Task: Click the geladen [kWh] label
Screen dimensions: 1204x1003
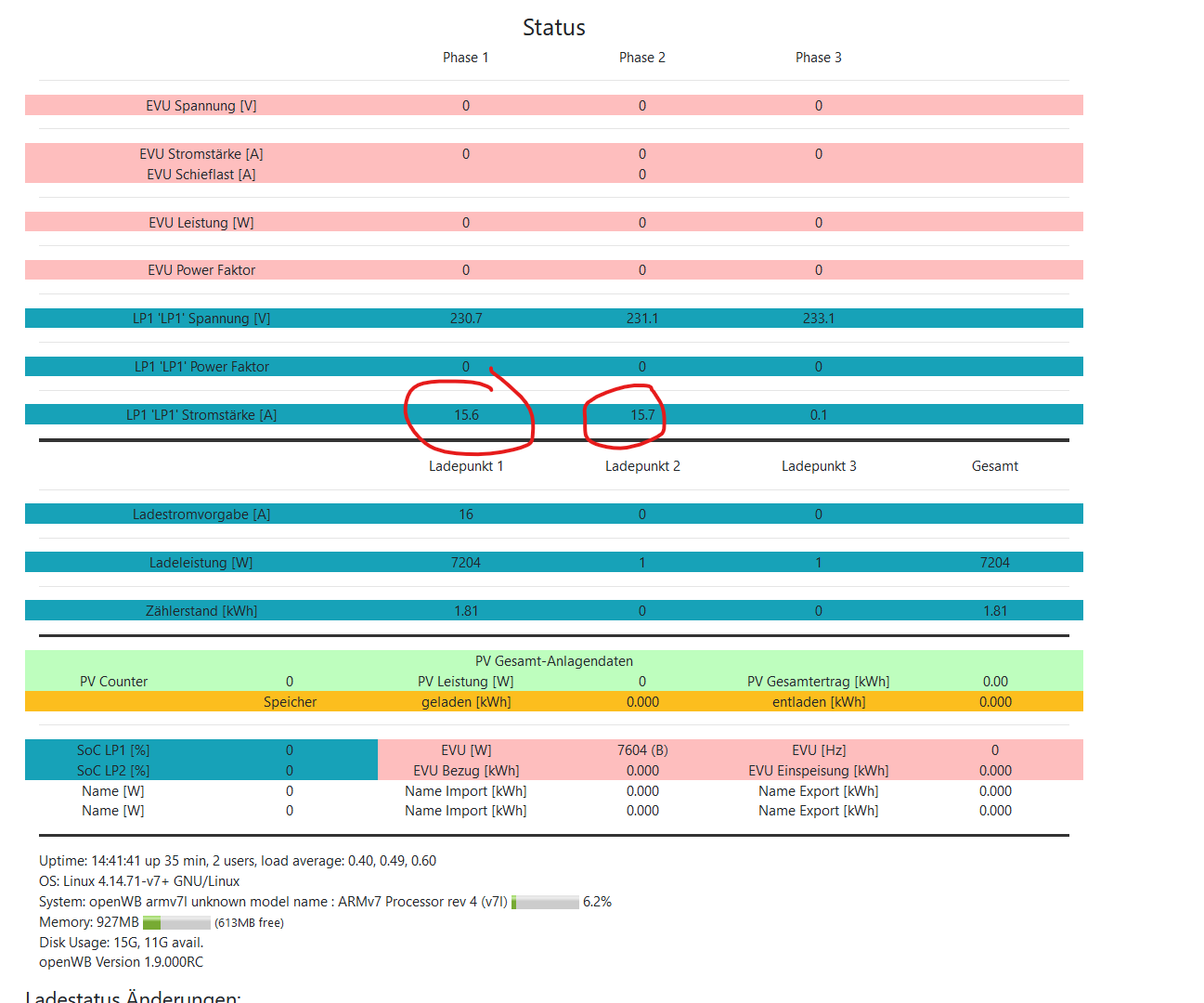Action: (466, 702)
